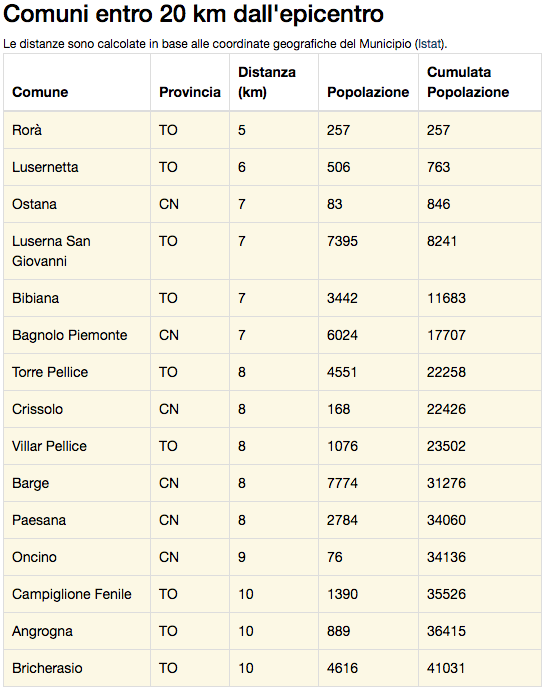Click the Villar Pellice name
Image resolution: width=543 pixels, height=687 pixels.
click(49, 446)
